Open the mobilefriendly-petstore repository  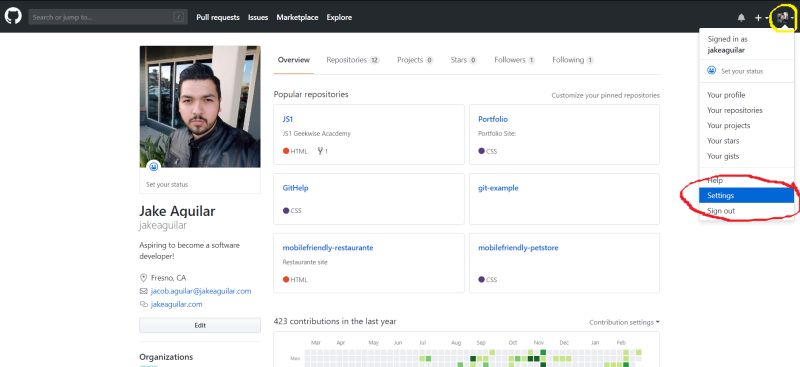pyautogui.click(x=518, y=248)
